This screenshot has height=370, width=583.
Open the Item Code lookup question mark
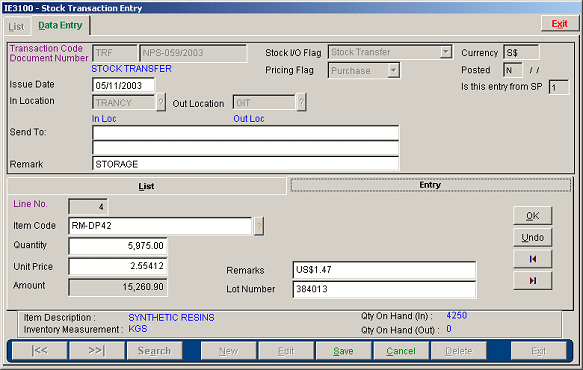259,226
